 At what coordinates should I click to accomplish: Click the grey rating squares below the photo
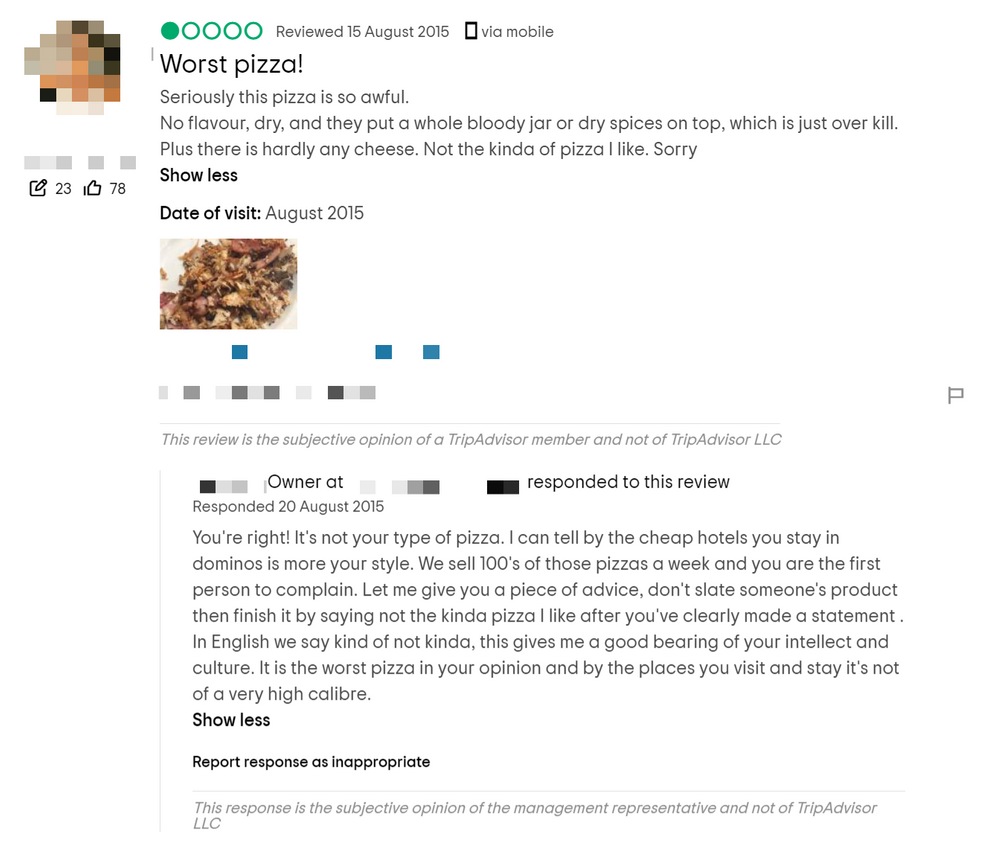click(267, 392)
